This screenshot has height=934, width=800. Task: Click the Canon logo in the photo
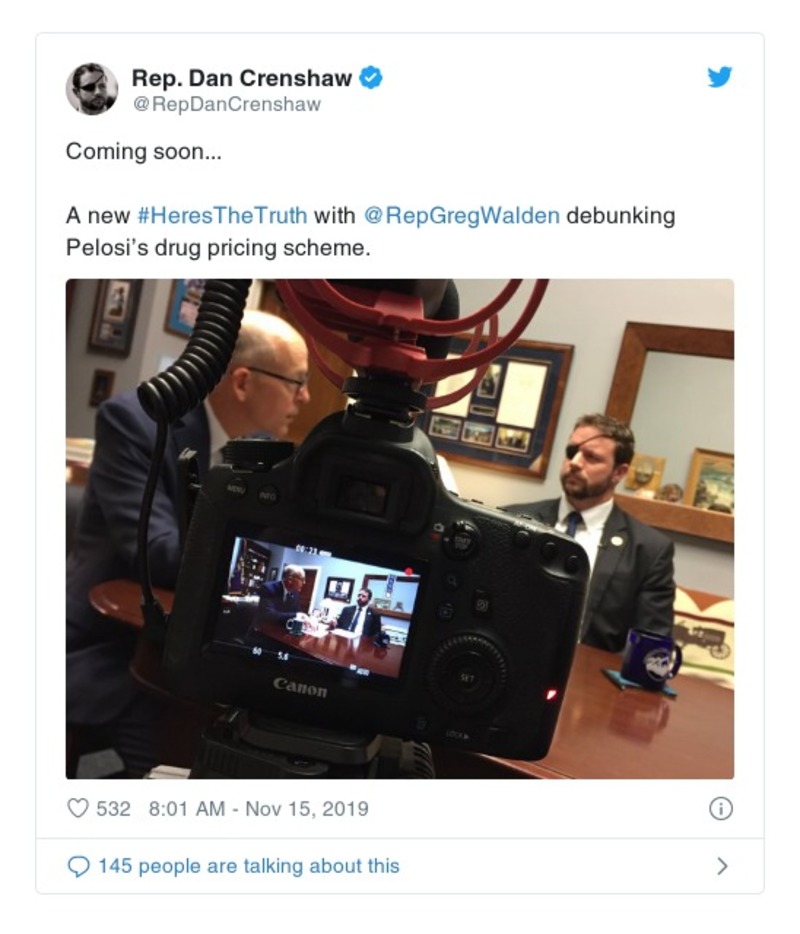tap(300, 687)
